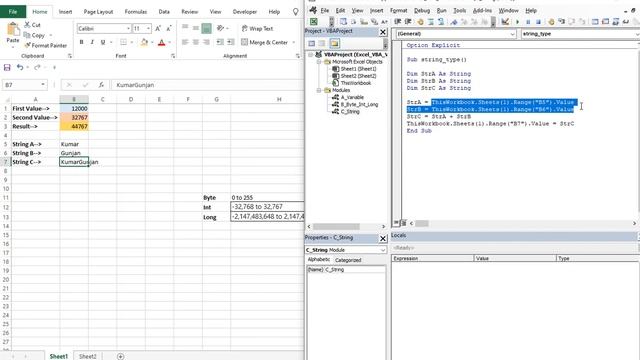Toggle Underline formatting in Excel ribbon
This screenshot has height=360, width=640.
103,42
